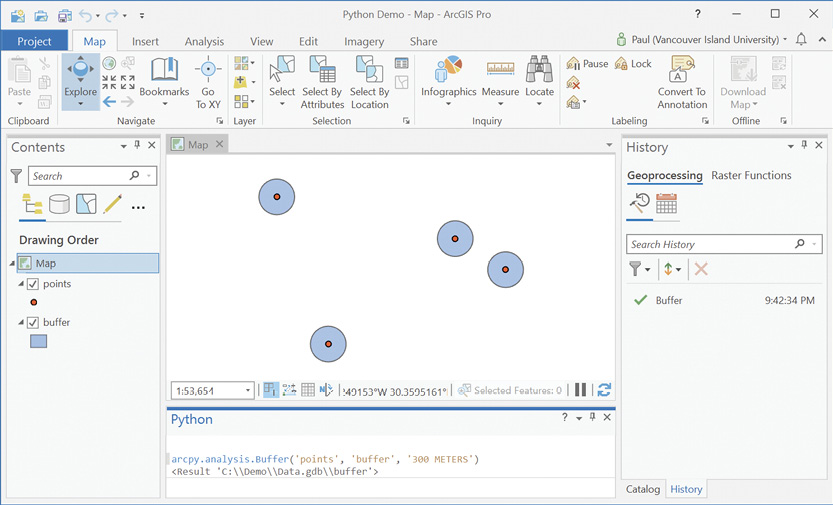
Task: Switch to List By Editing pencil view
Action: pyautogui.click(x=113, y=204)
